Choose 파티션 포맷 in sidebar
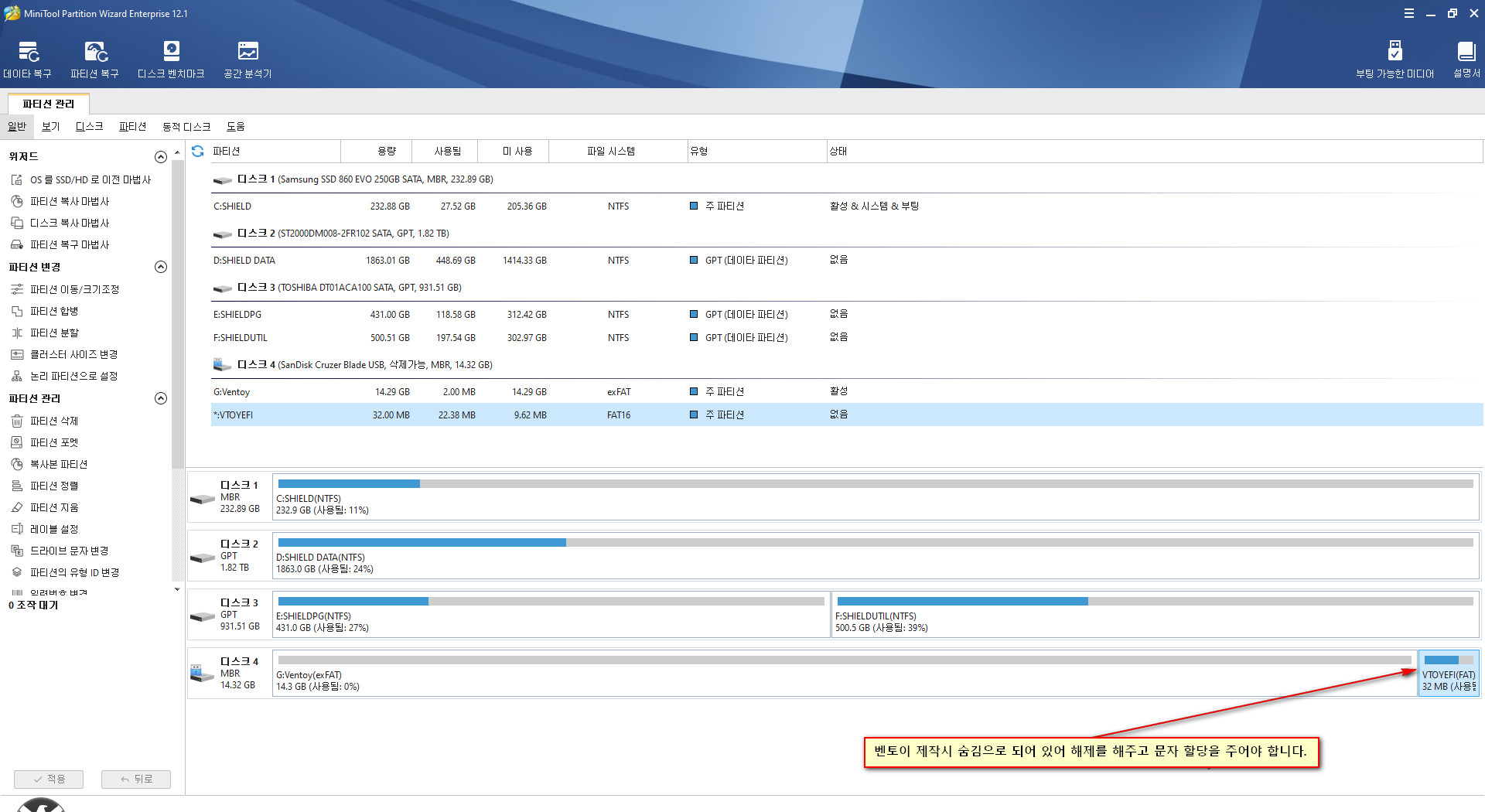This screenshot has width=1485, height=812. (x=46, y=442)
